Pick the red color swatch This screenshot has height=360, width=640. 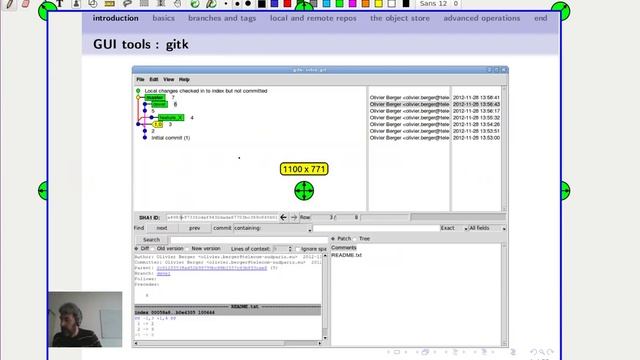287,4
